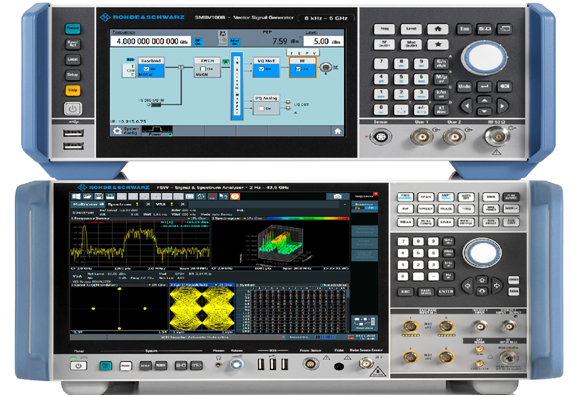571x397 pixels.
Task: Switch to the VSA tab
Action: pyautogui.click(x=161, y=205)
